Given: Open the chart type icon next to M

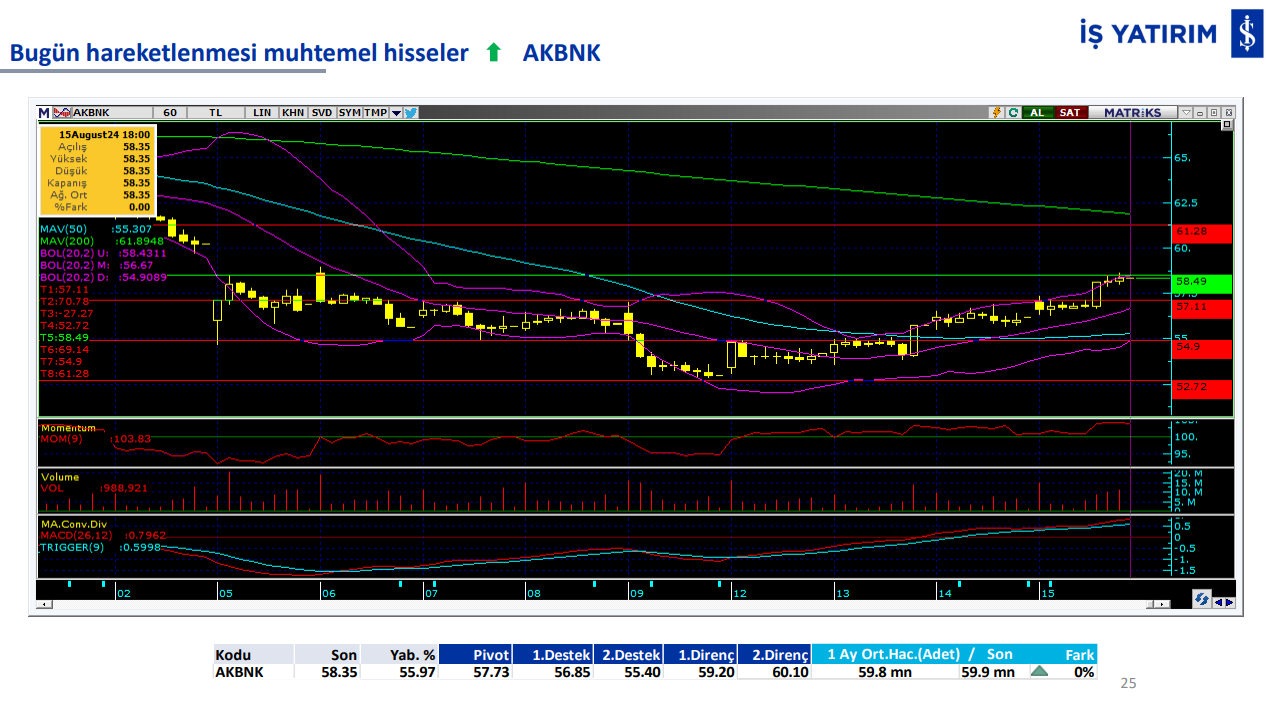Looking at the screenshot, I should [62, 112].
